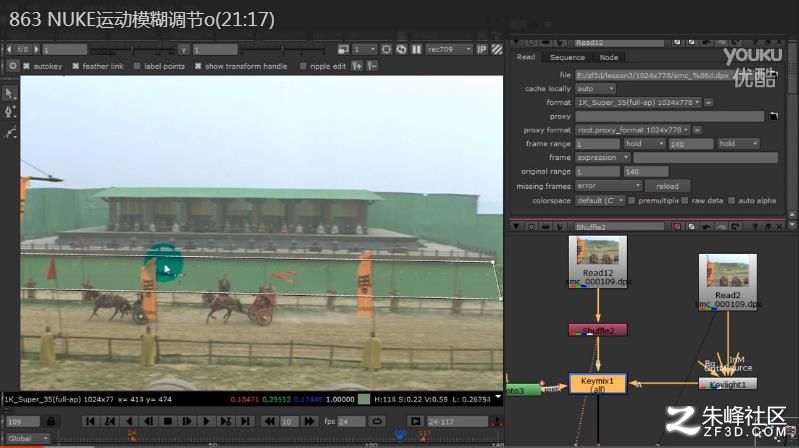Step back one frame
The height and width of the screenshot is (448, 799).
click(148, 421)
